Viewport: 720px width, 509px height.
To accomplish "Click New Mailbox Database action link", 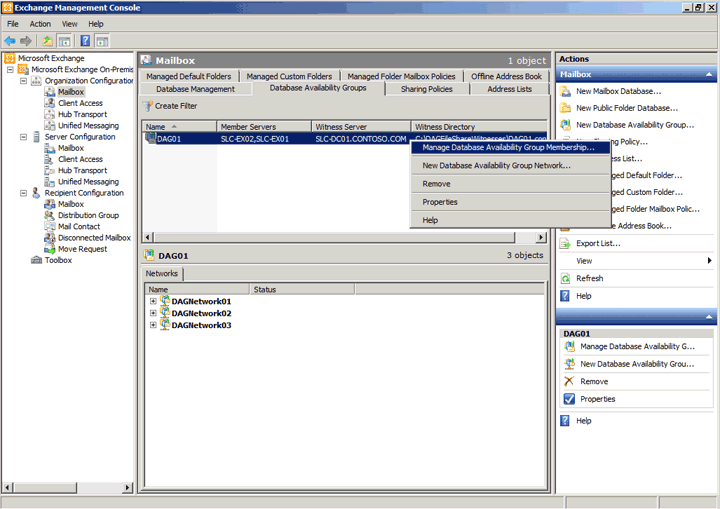I will 619,91.
